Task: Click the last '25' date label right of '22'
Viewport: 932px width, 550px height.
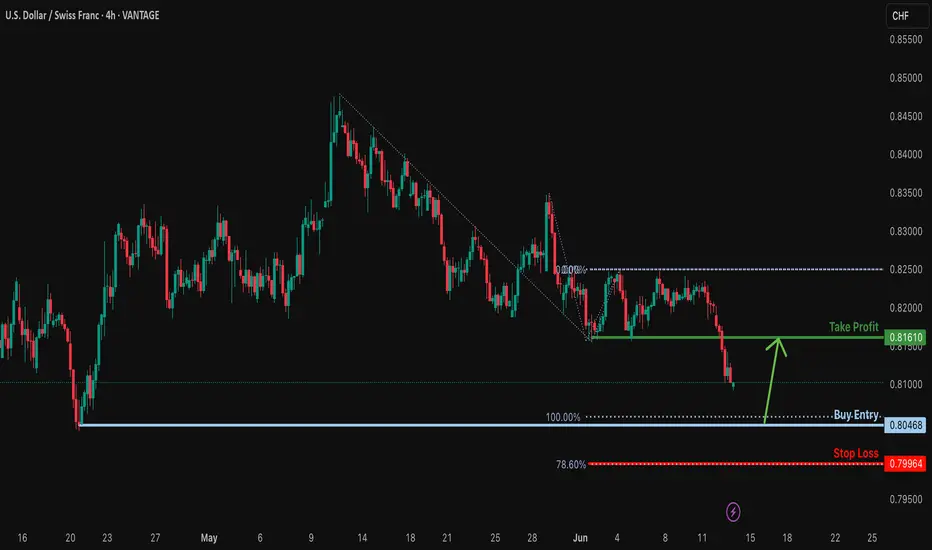Action: [x=872, y=538]
